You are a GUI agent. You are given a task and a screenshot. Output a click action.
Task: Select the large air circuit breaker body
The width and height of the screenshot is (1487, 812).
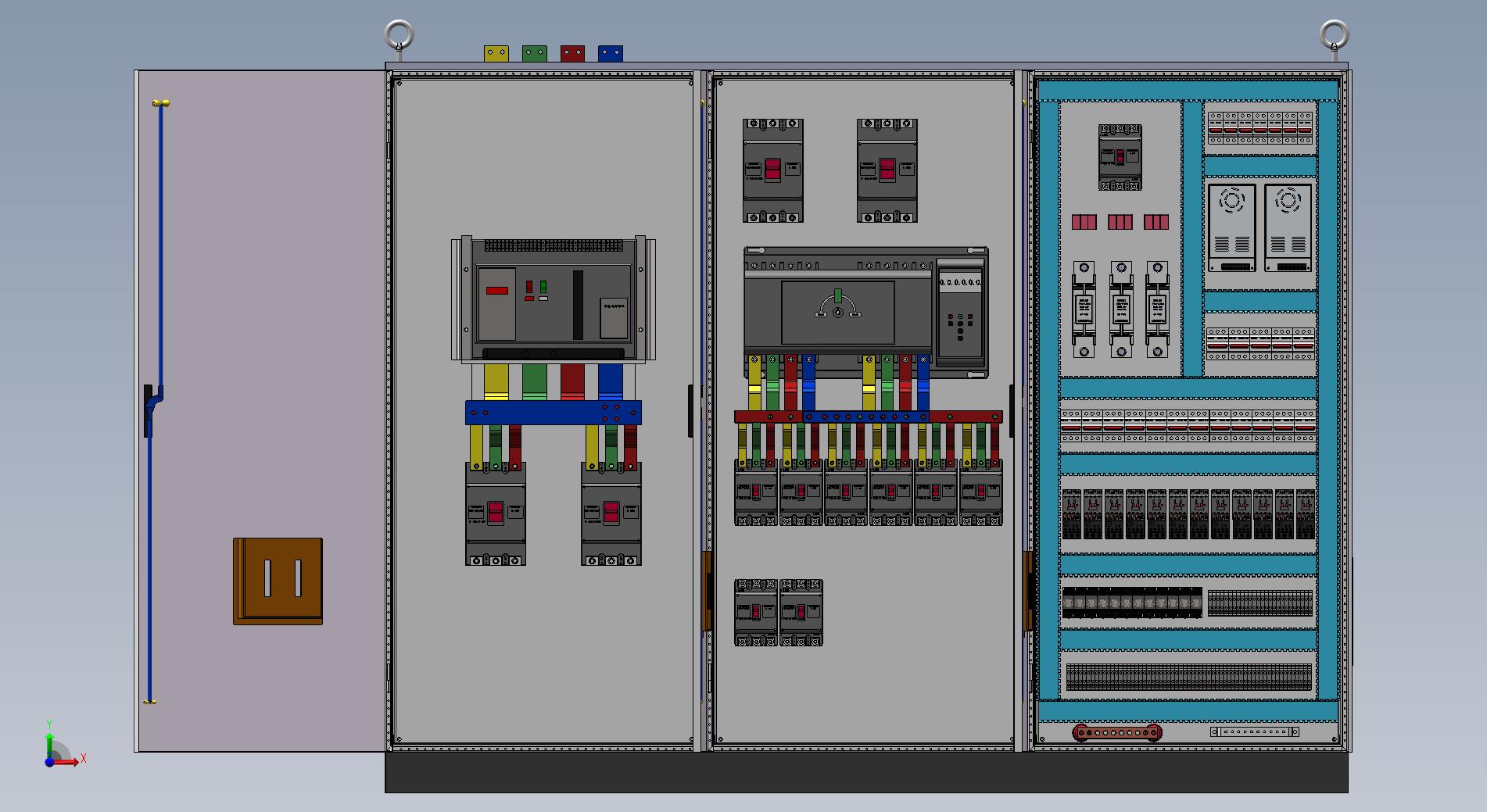coord(554,299)
